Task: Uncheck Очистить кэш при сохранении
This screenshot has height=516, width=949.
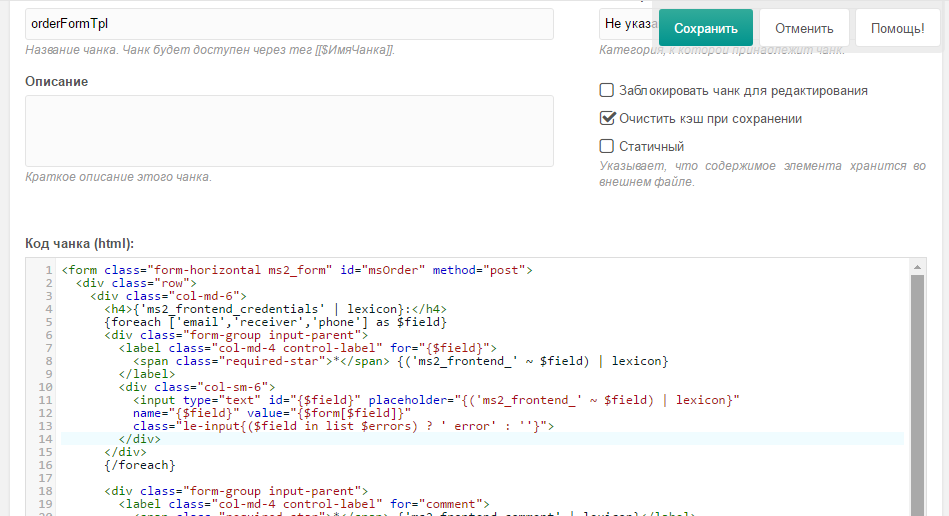Action: tap(606, 118)
